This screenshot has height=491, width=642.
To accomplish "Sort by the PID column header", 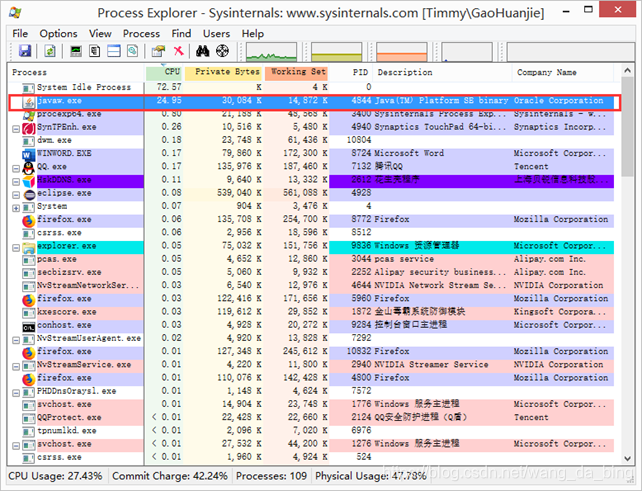I will [352, 72].
